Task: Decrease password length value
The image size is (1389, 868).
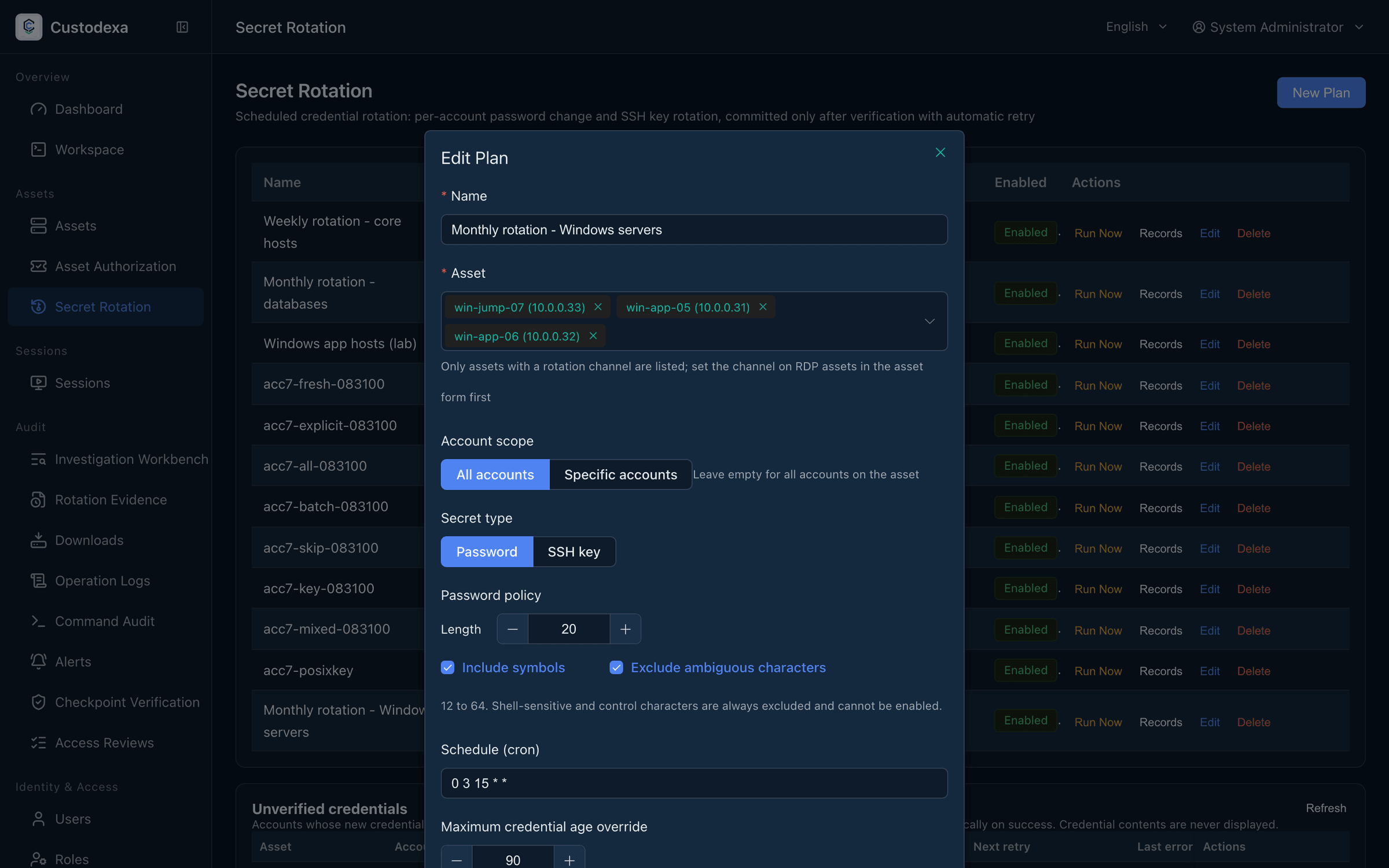Action: point(512,629)
